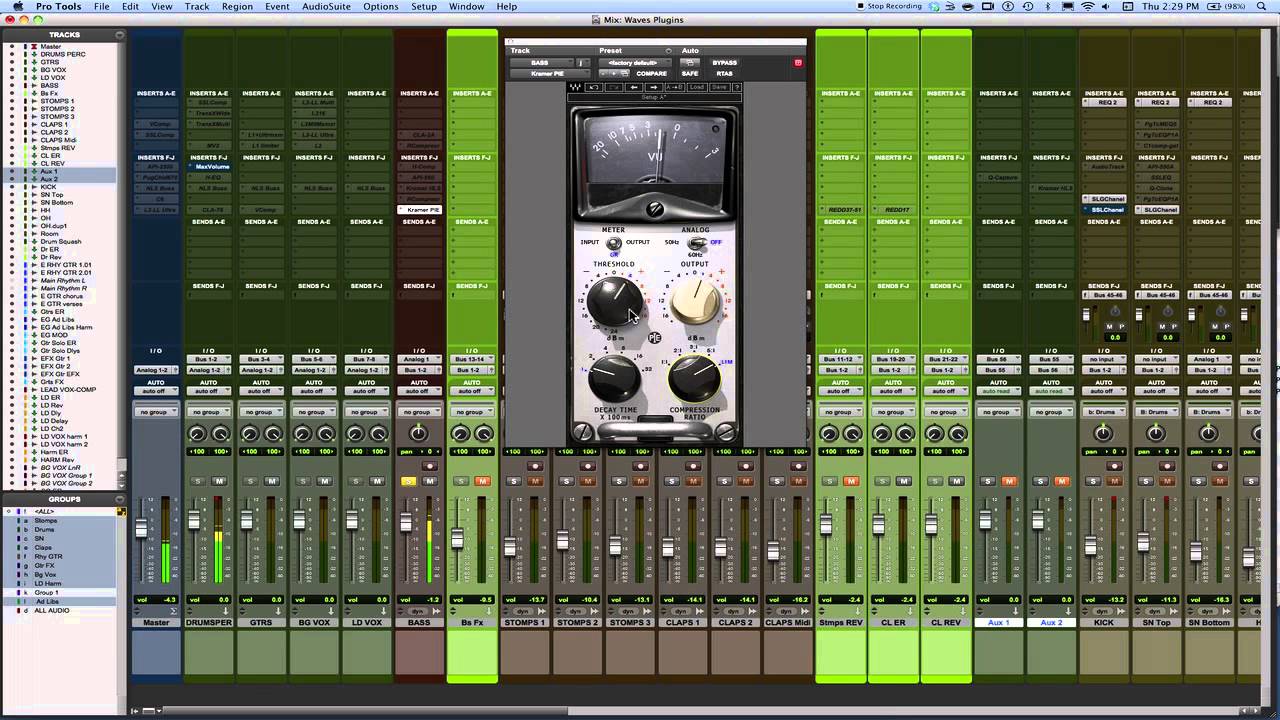Open the Master track auto off dropdown
The height and width of the screenshot is (720, 1280).
pos(156,391)
